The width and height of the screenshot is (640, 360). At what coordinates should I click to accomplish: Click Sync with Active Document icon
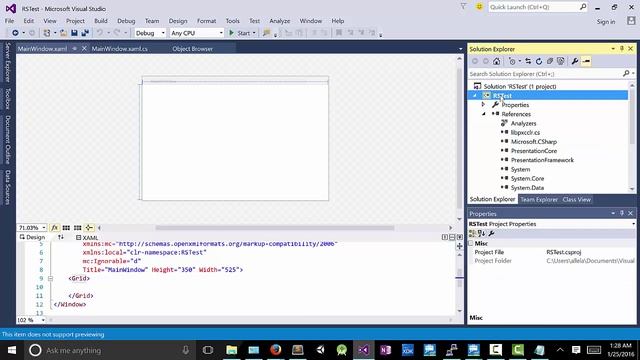pos(528,61)
